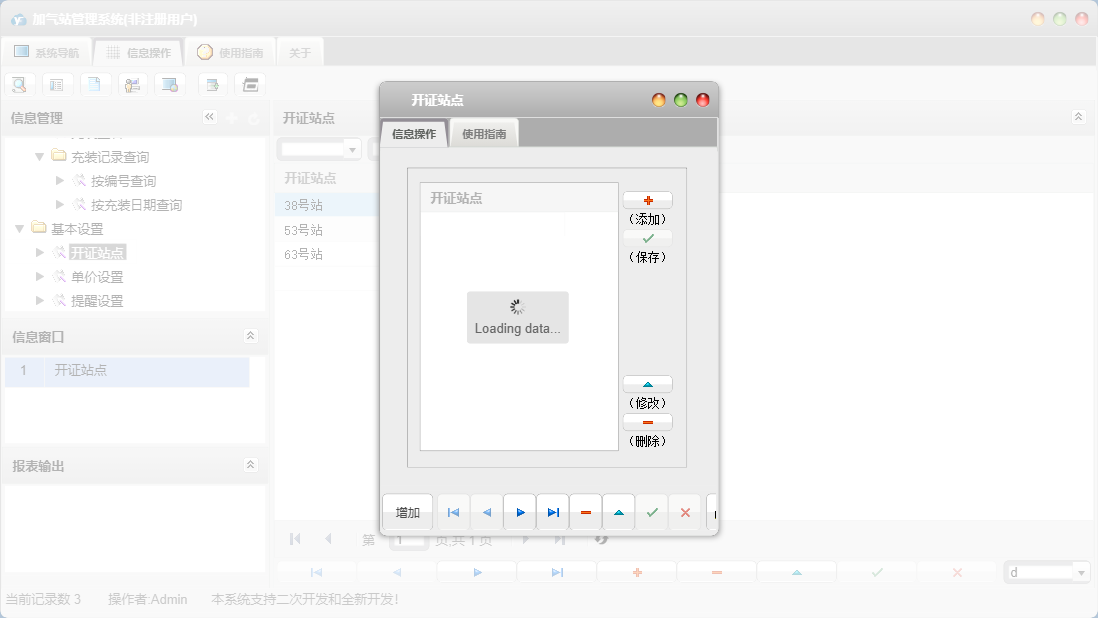1098x618 pixels.
Task: Go to previous record in dialog bottom toolbar
Action: tap(486, 513)
